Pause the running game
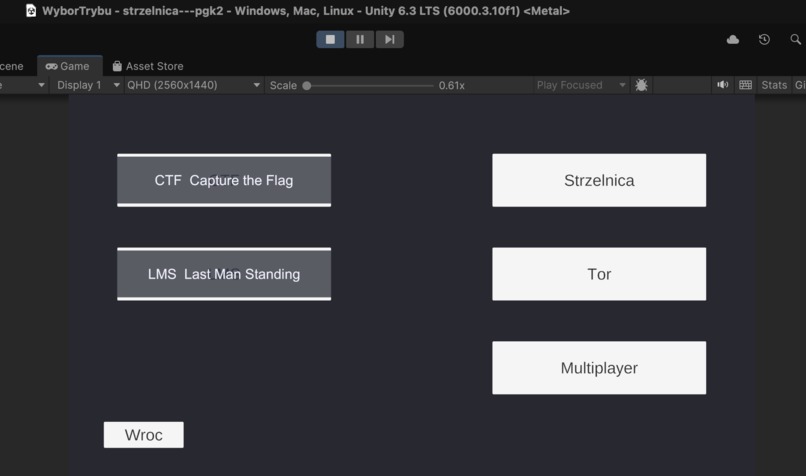The image size is (806, 476). (x=360, y=40)
